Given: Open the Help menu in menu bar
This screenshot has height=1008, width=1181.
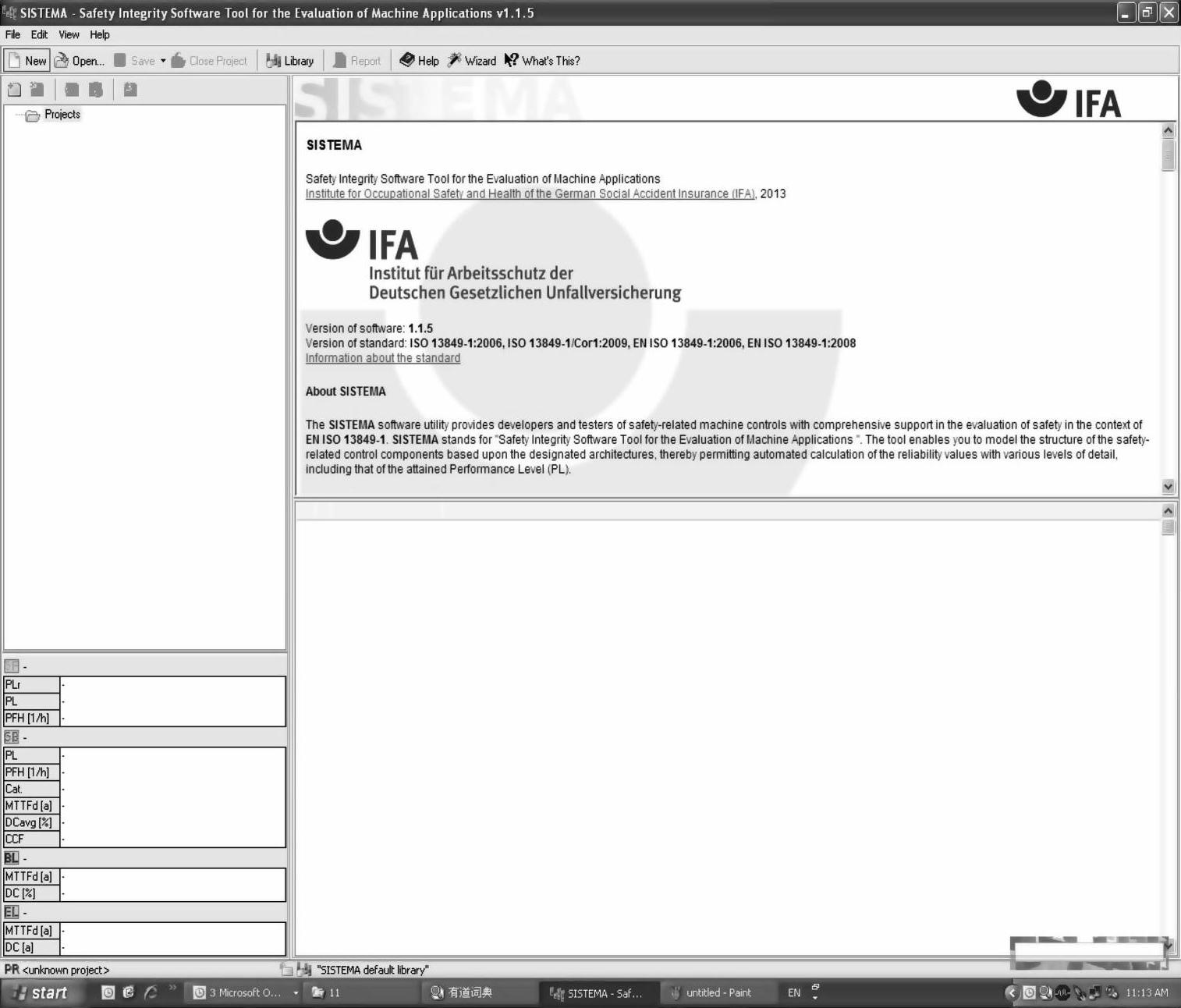Looking at the screenshot, I should click(100, 34).
